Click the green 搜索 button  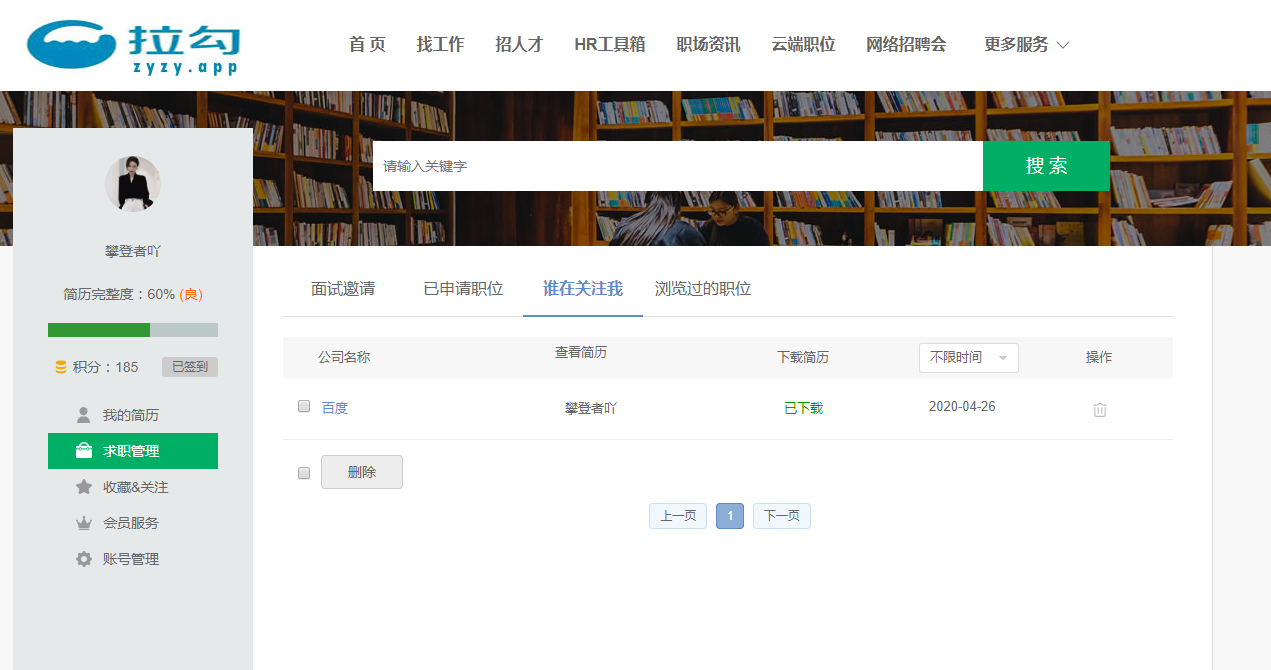[1046, 166]
